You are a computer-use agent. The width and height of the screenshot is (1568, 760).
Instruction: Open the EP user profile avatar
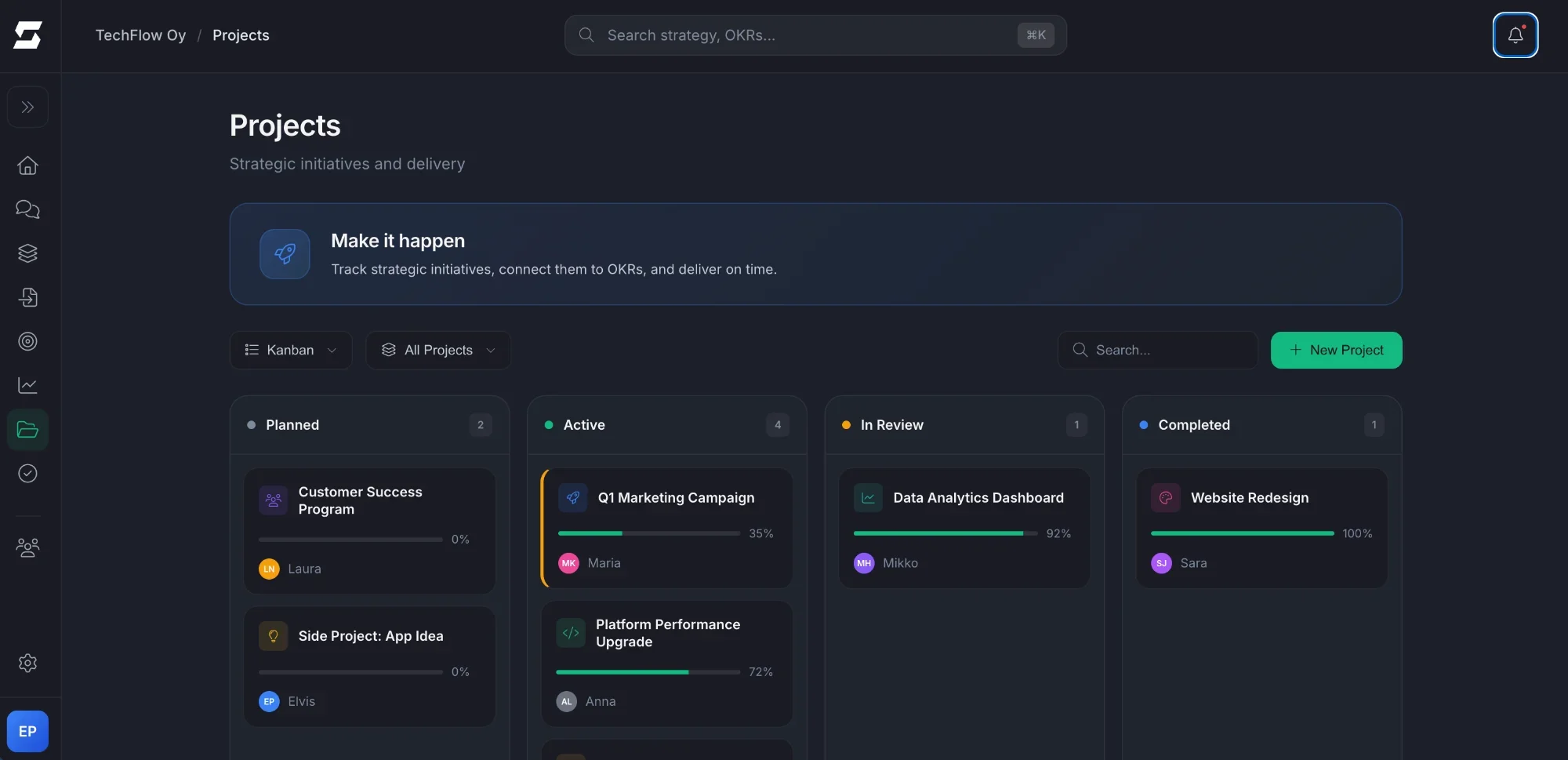pos(27,731)
